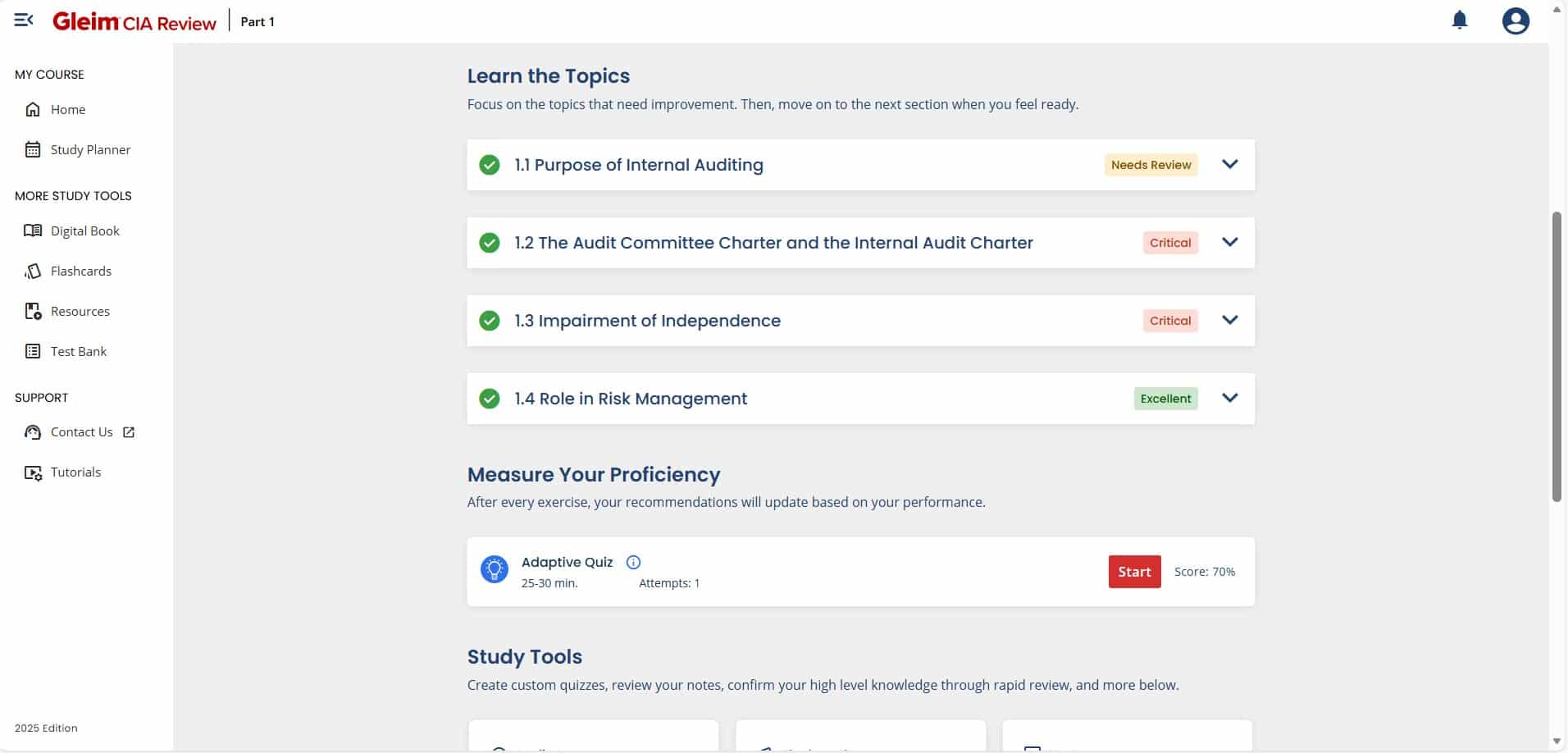Viewport: 1568px width, 753px height.
Task: Expand the 1.2 Audit Committee Charter chevron
Action: 1229,242
